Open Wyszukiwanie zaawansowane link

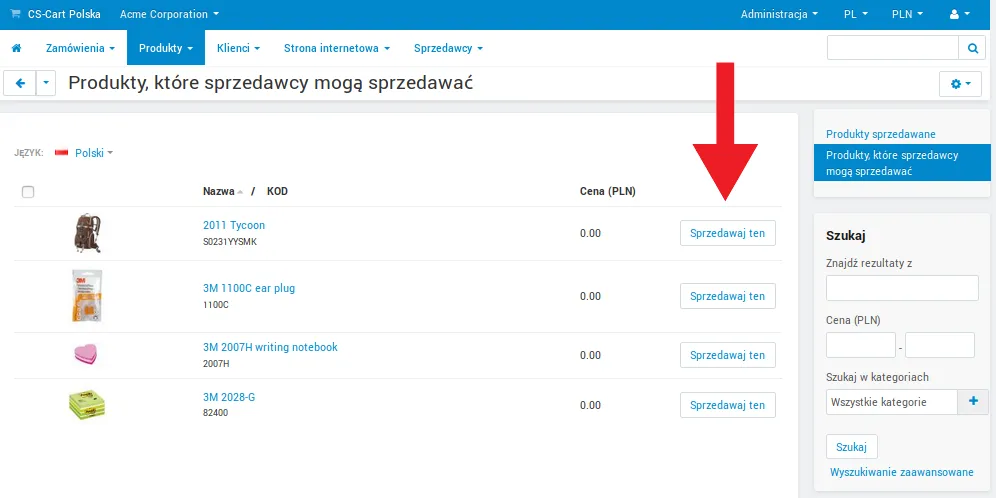coord(901,473)
